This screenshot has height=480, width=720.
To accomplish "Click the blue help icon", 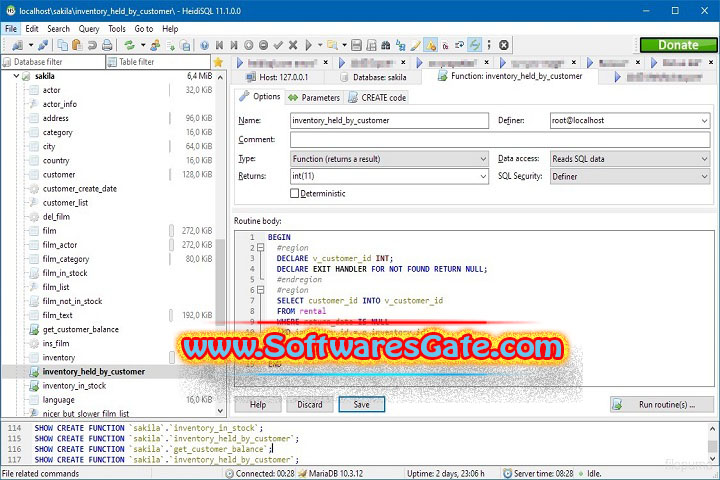I will click(x=204, y=45).
